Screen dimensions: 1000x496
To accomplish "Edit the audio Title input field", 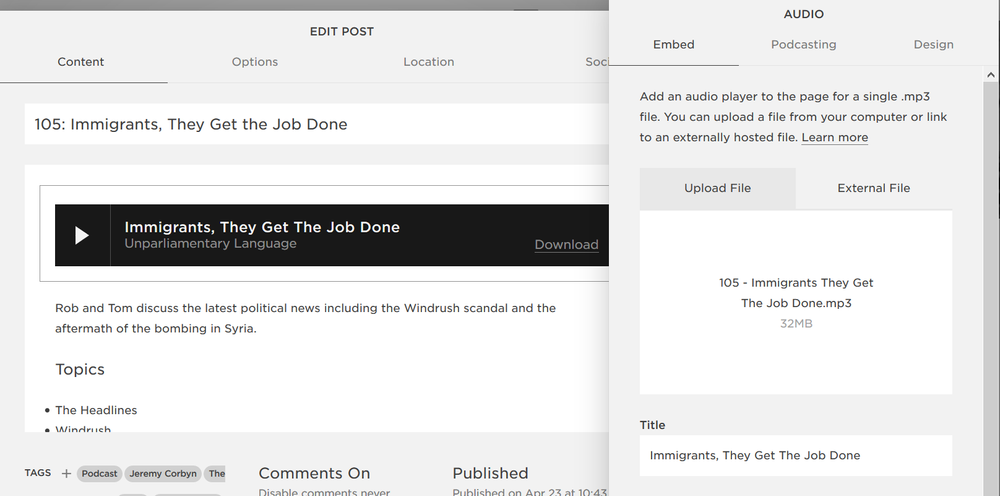I will pyautogui.click(x=796, y=455).
